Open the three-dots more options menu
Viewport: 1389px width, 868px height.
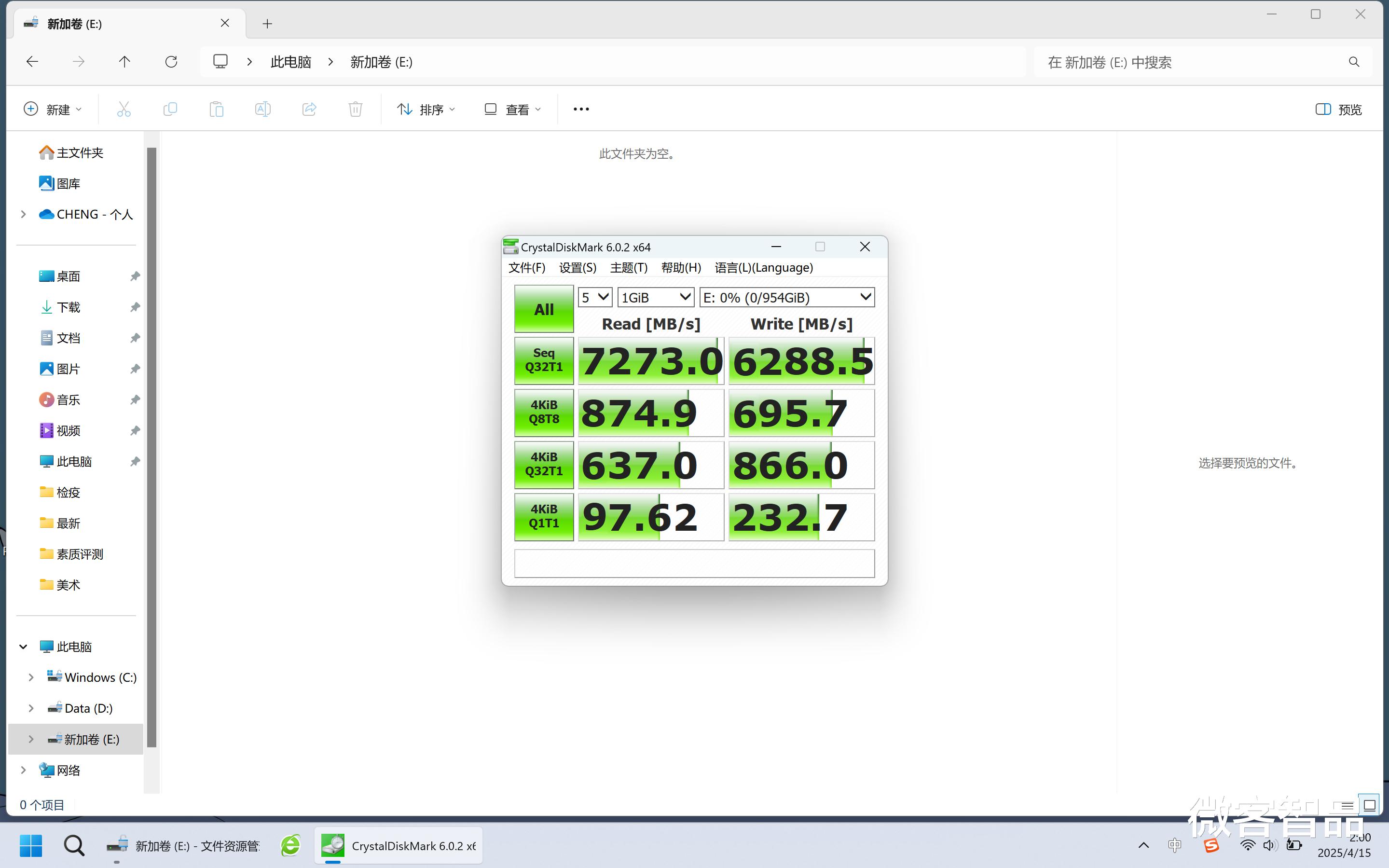click(581, 109)
